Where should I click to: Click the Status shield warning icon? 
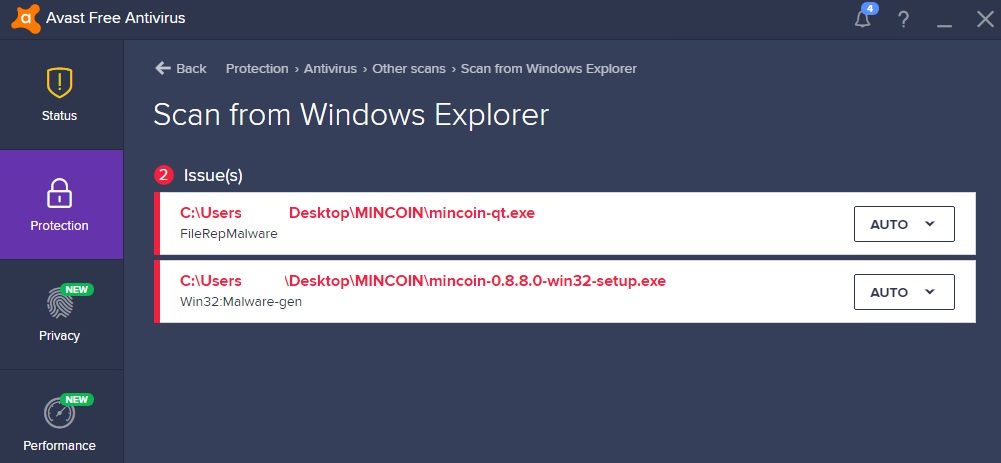(x=59, y=82)
